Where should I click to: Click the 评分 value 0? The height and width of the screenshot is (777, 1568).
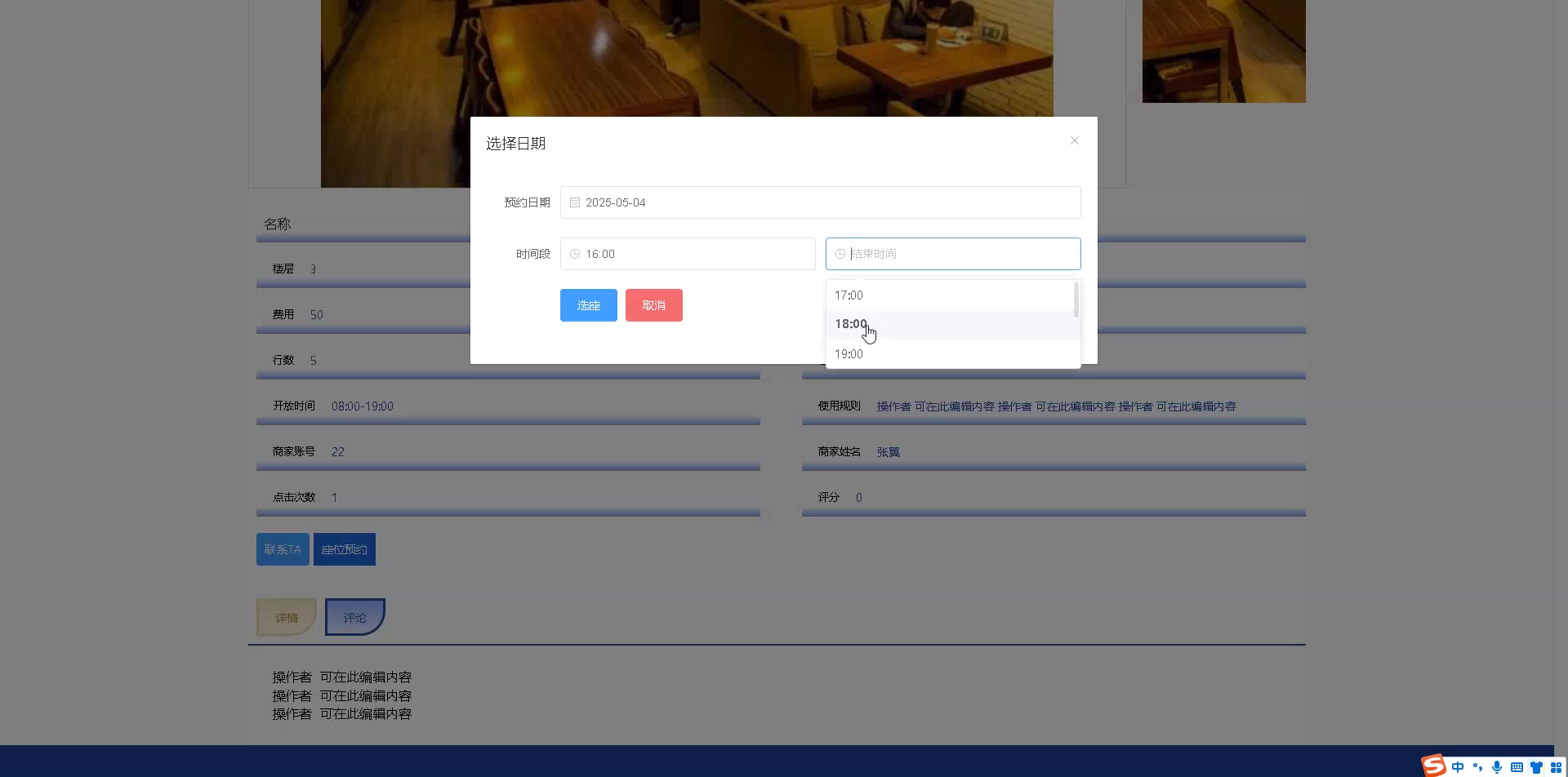click(x=859, y=498)
